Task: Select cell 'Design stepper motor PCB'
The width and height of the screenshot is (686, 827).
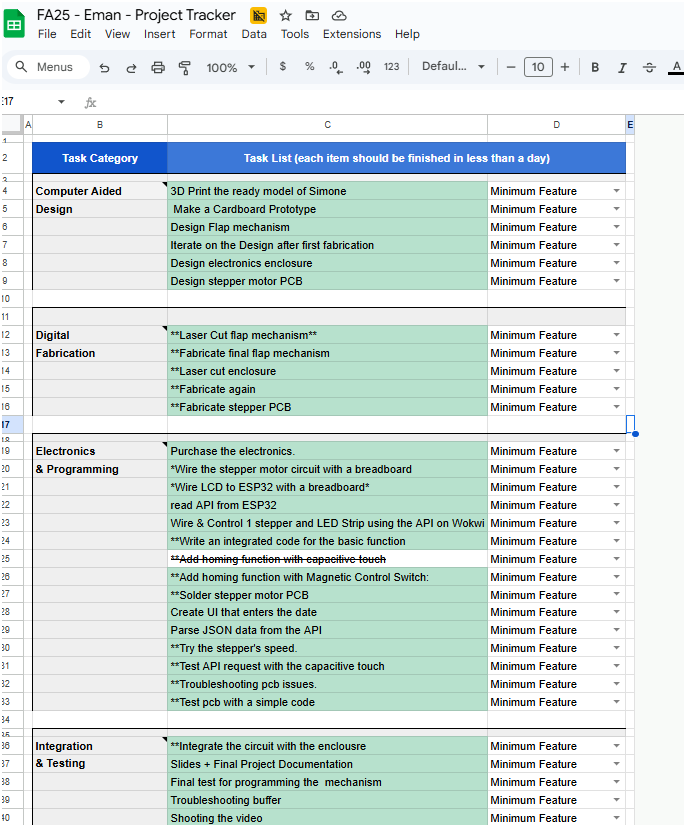Action: pyautogui.click(x=327, y=281)
